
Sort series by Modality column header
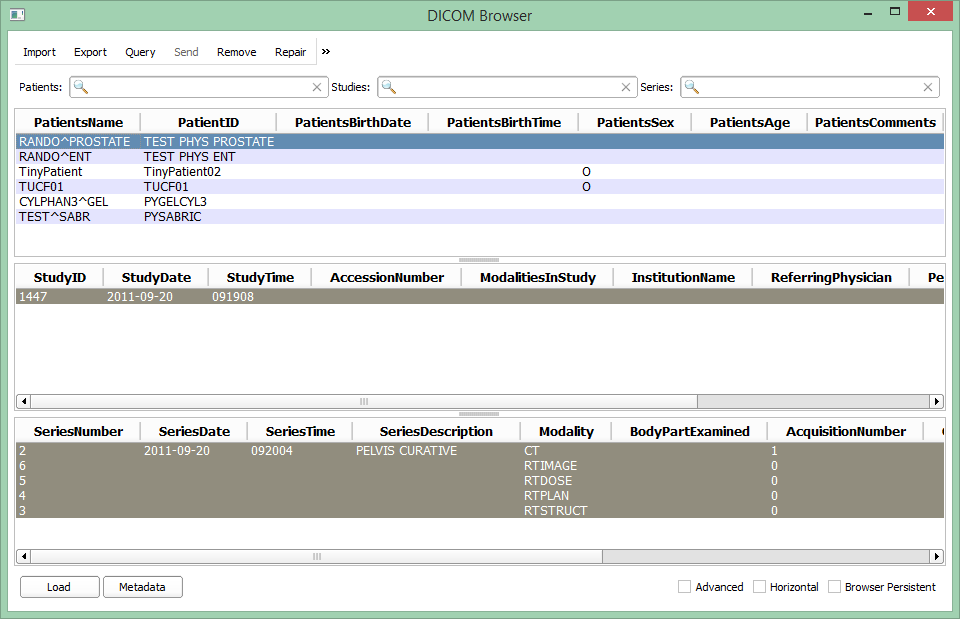566,431
